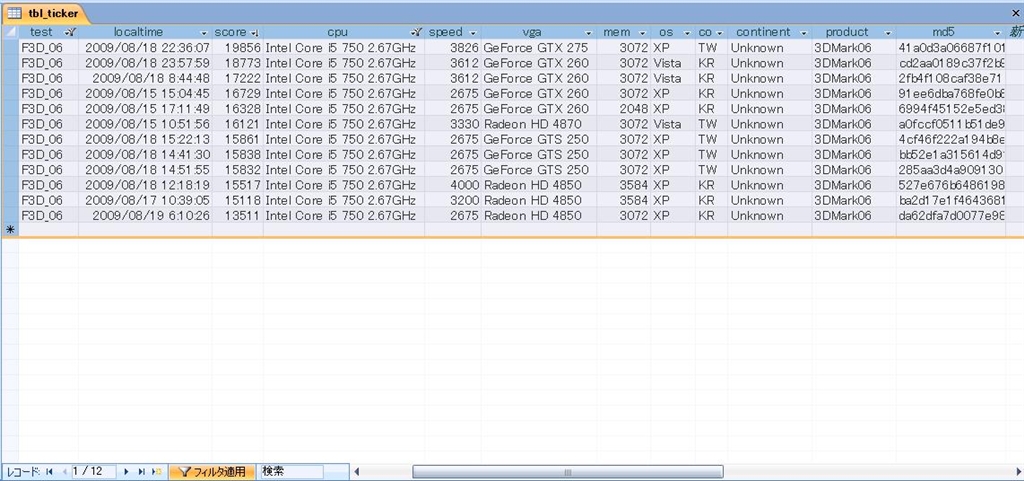Select the new-record asterisk row
The width and height of the screenshot is (1024, 481).
(10, 230)
